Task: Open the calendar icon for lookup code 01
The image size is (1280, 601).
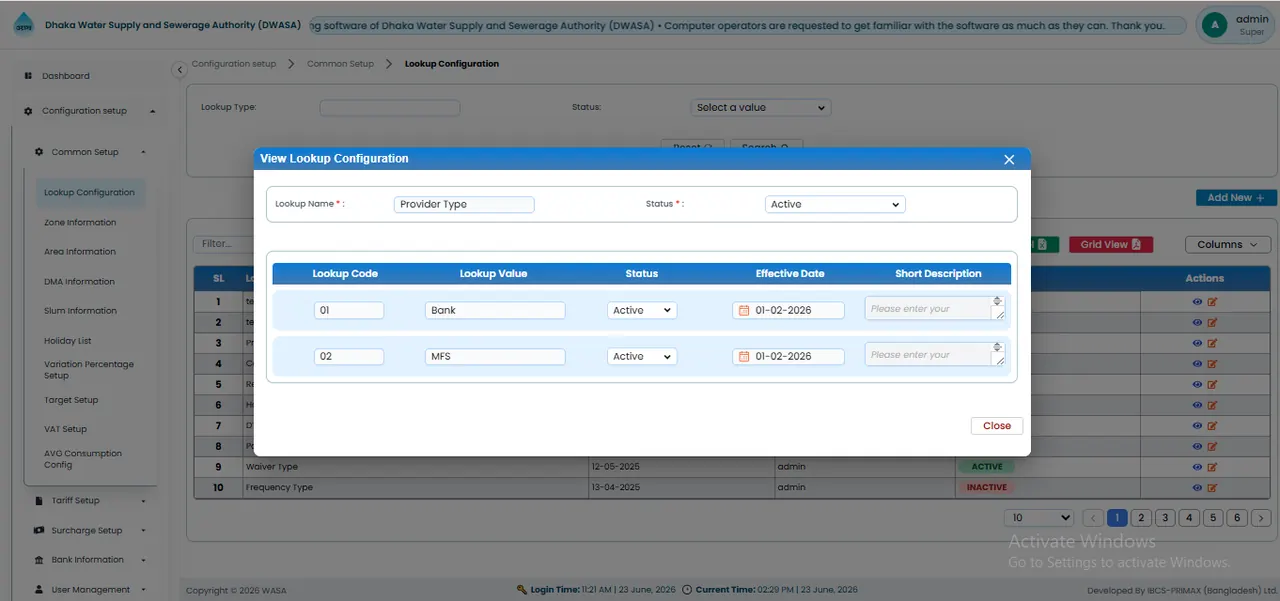Action: pyautogui.click(x=743, y=311)
